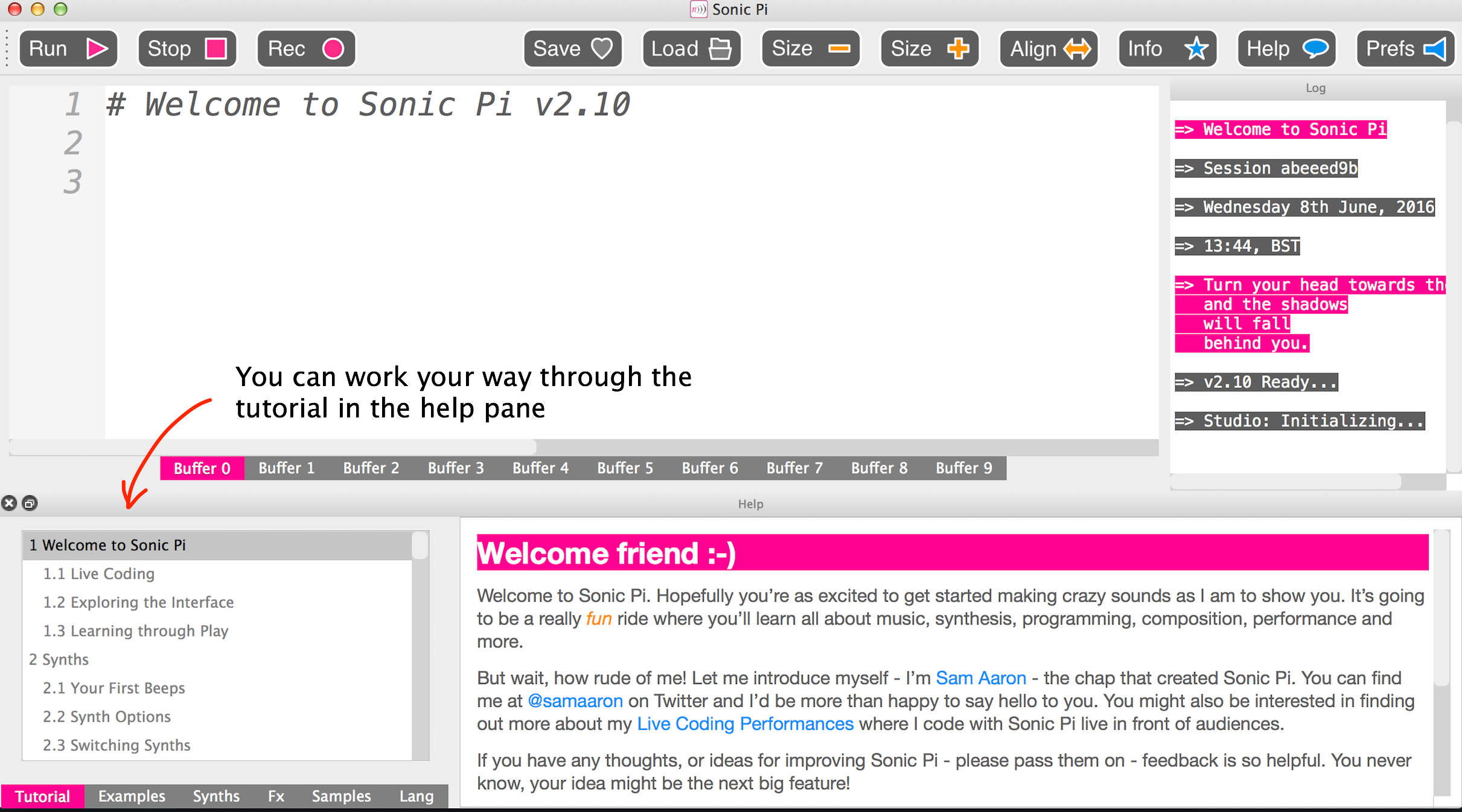Switch to Buffer 3 tab

click(456, 468)
